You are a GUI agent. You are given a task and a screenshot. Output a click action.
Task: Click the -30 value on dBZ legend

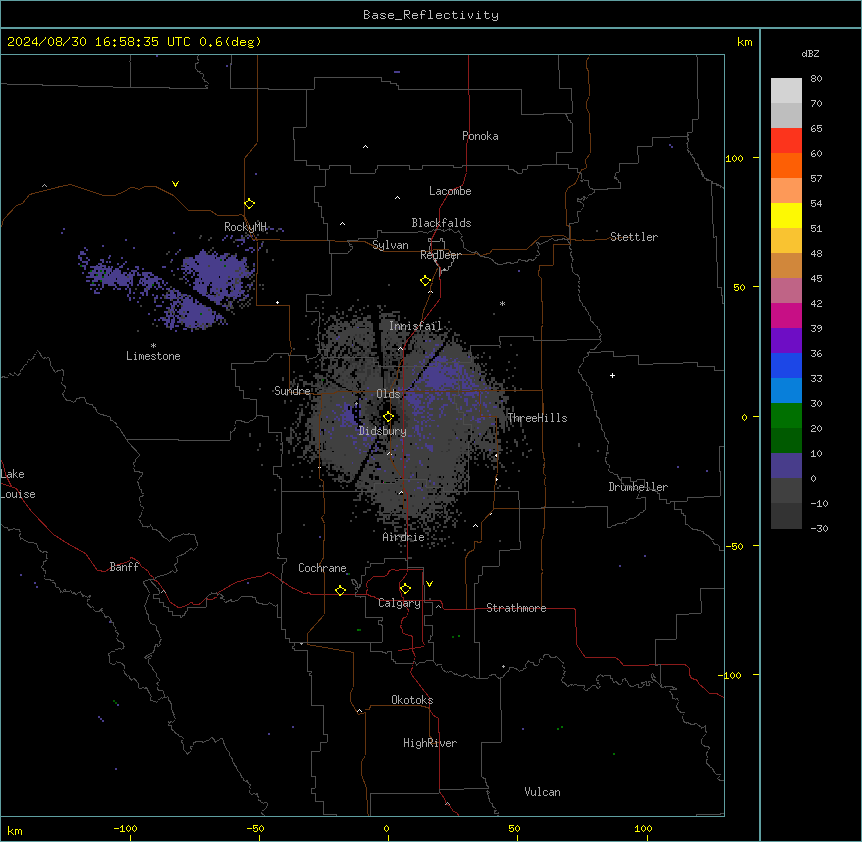(x=819, y=528)
